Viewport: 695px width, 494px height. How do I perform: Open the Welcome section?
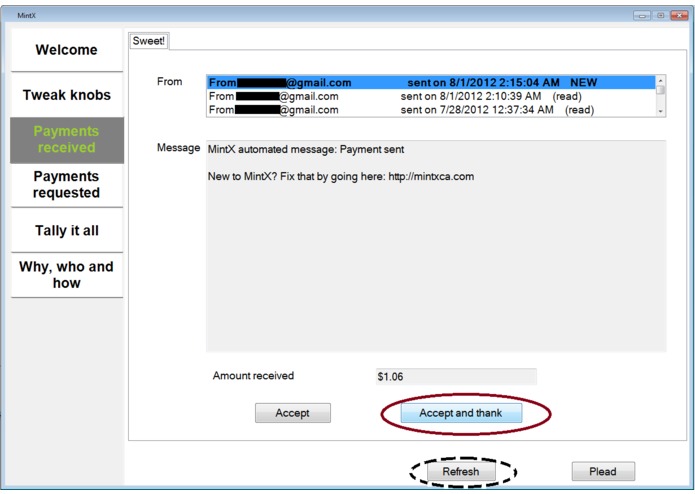(66, 50)
